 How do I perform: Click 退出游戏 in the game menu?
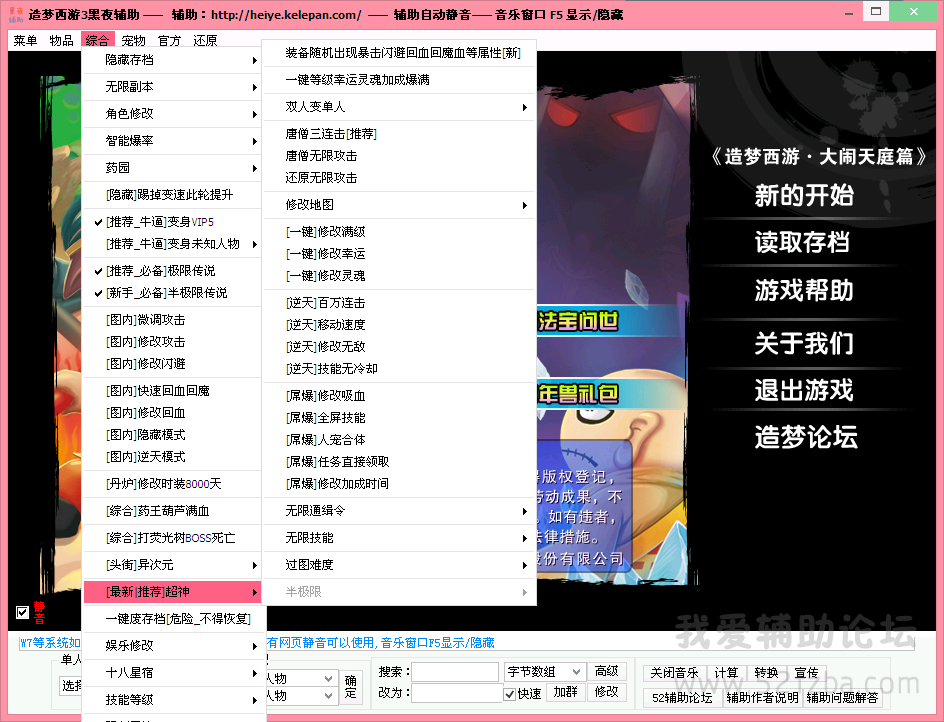point(804,390)
